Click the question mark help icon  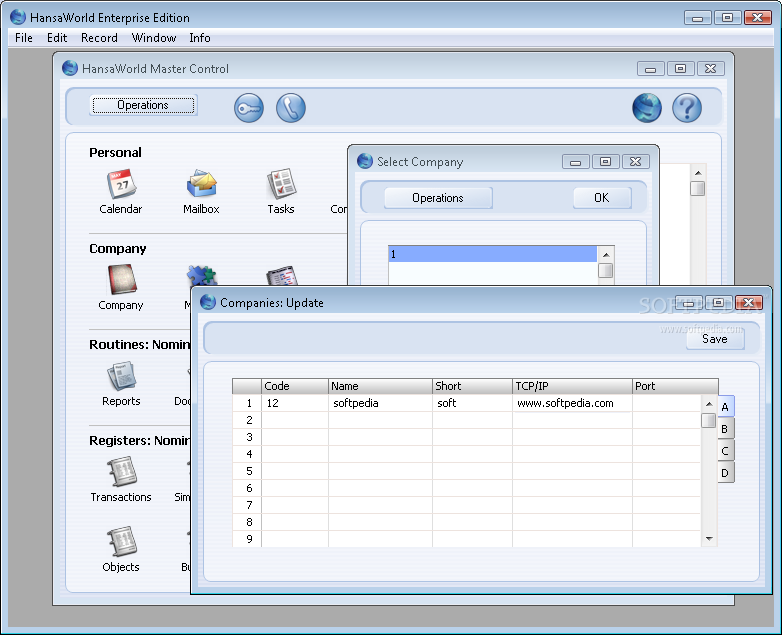(687, 108)
